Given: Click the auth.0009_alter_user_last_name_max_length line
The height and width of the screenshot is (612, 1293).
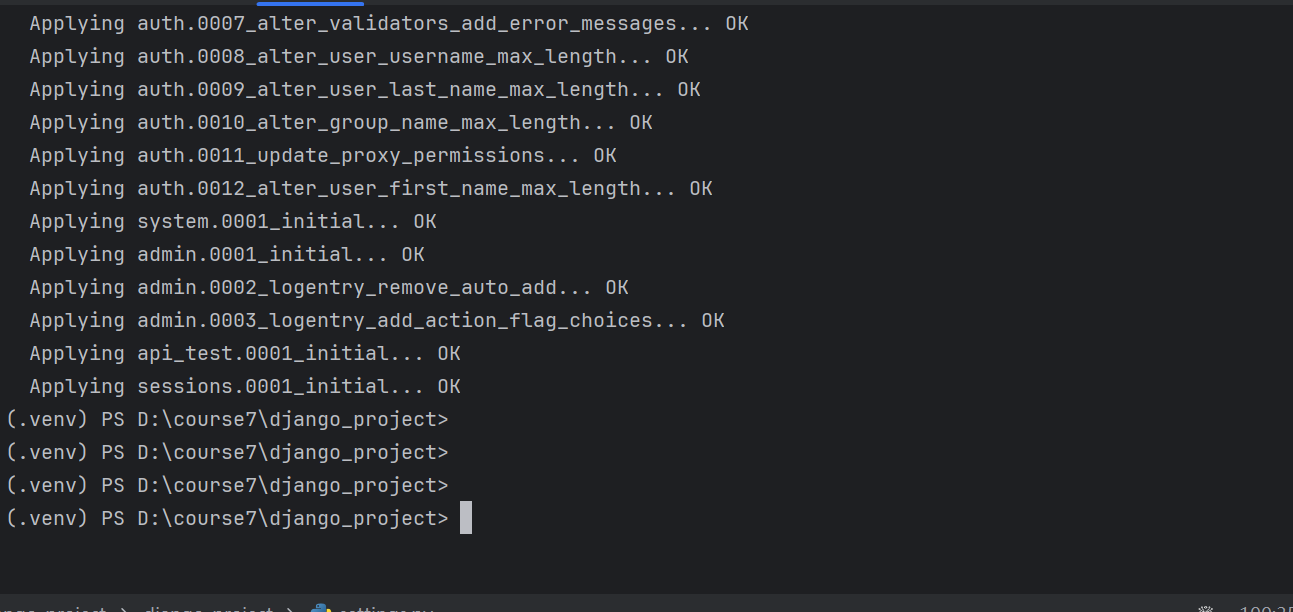Looking at the screenshot, I should click(365, 89).
